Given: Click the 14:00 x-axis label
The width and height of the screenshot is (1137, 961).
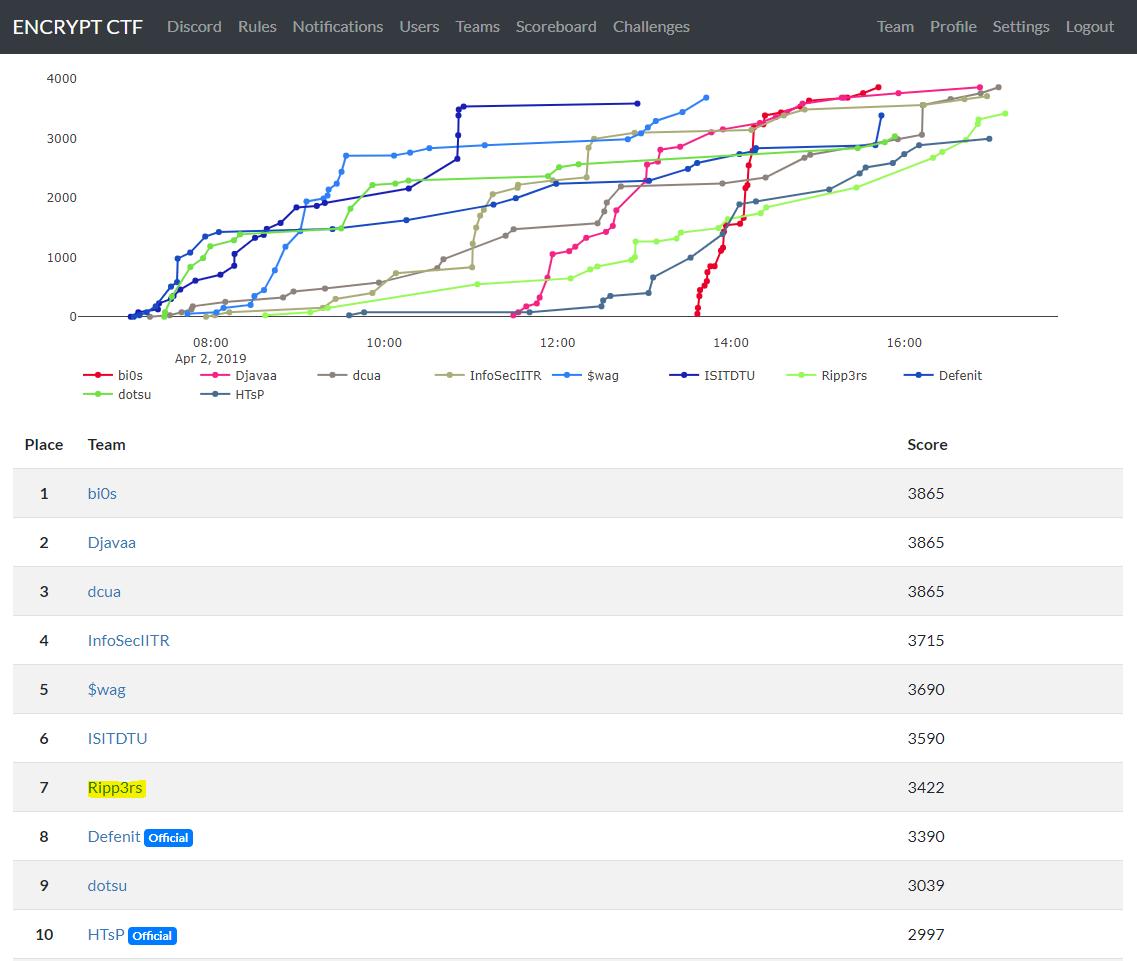Looking at the screenshot, I should 730,342.
